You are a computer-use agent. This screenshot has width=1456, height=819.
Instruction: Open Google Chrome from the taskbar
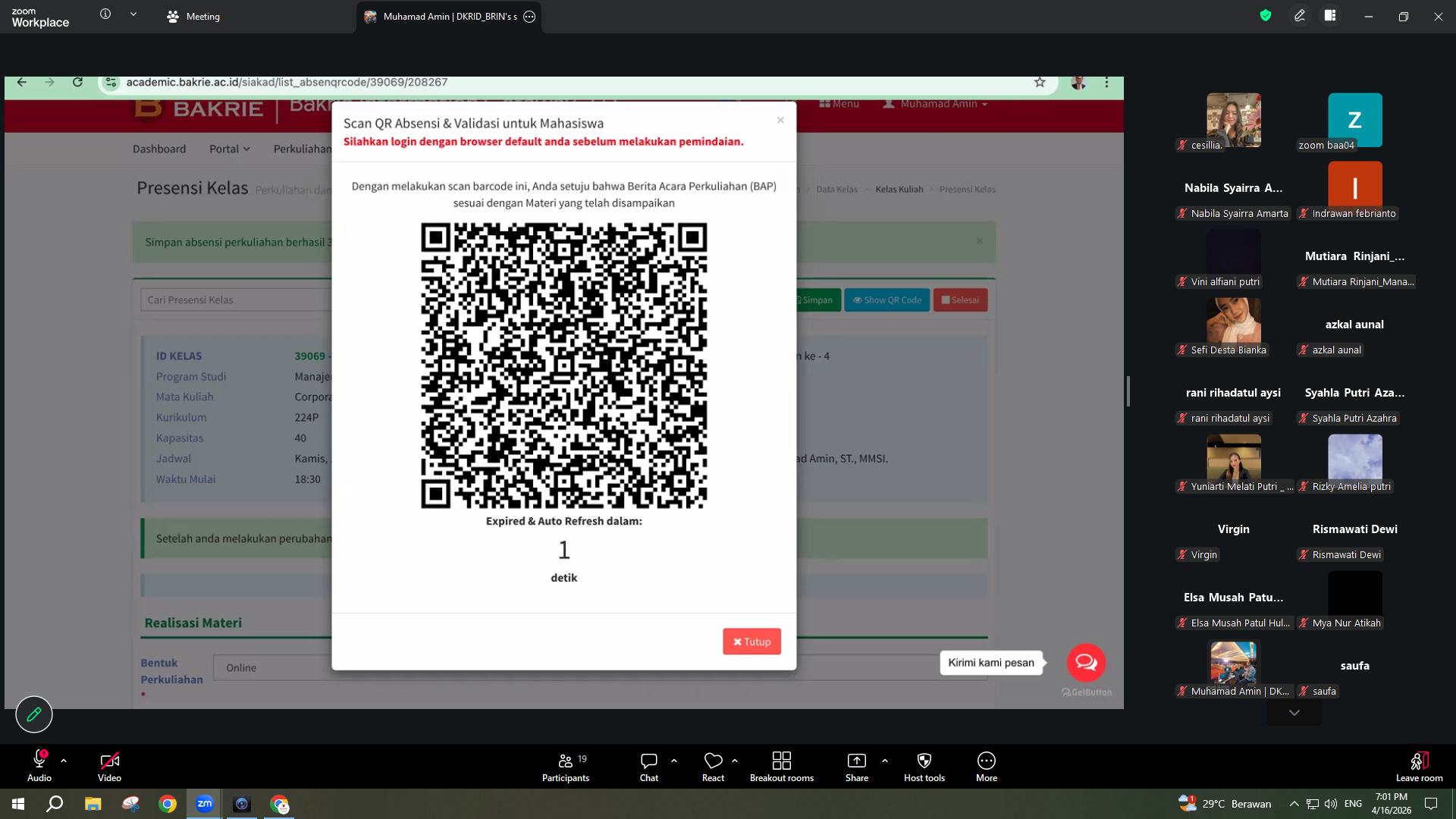point(168,804)
